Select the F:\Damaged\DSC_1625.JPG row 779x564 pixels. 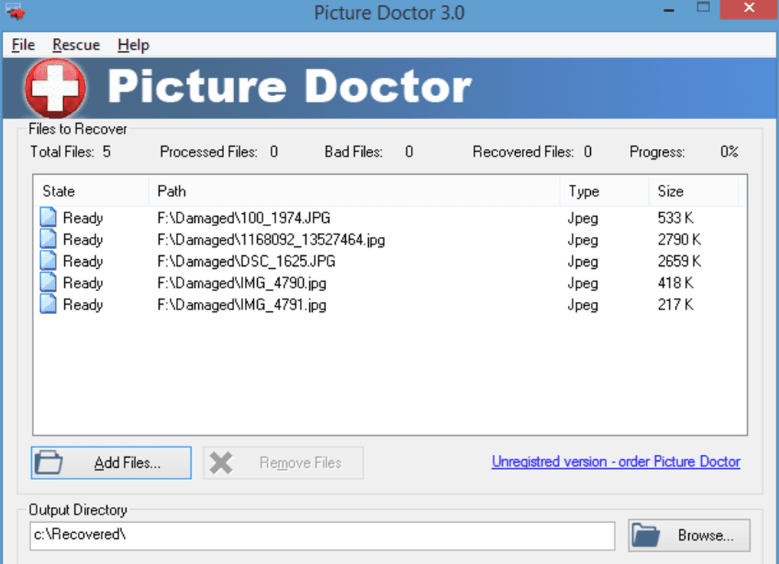coord(390,261)
